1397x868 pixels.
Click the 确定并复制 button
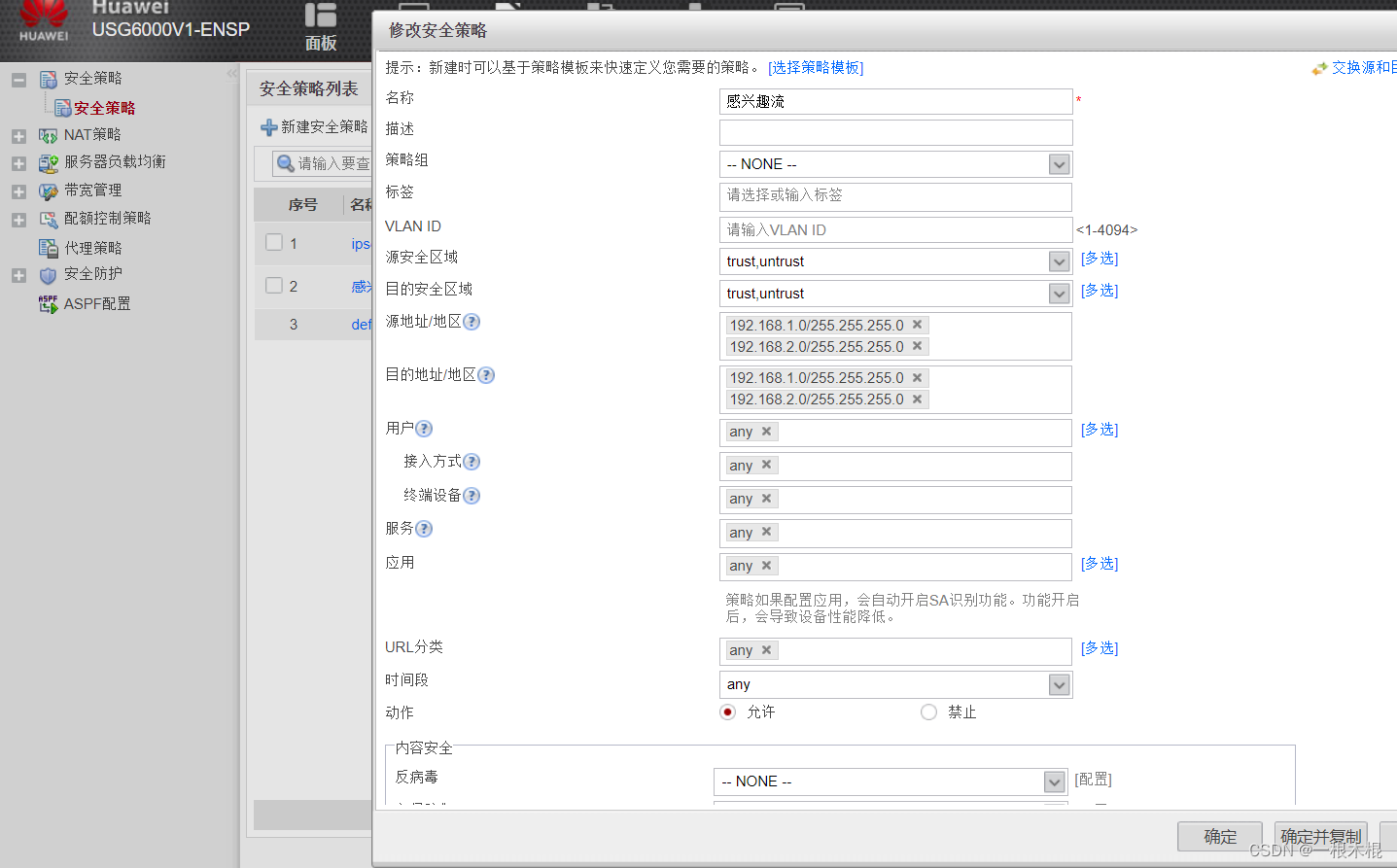(1321, 836)
